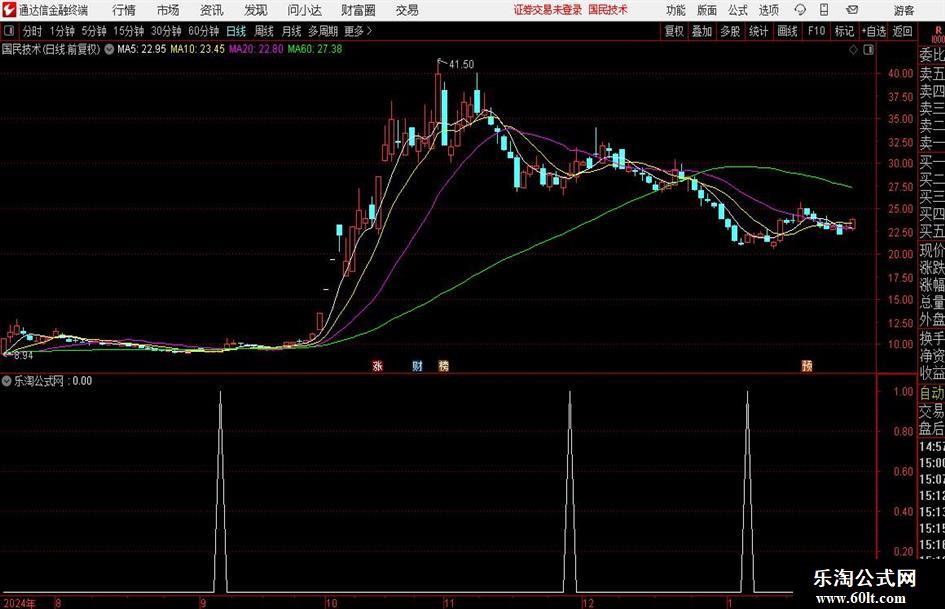Click the 统计 toolbar button

758,31
